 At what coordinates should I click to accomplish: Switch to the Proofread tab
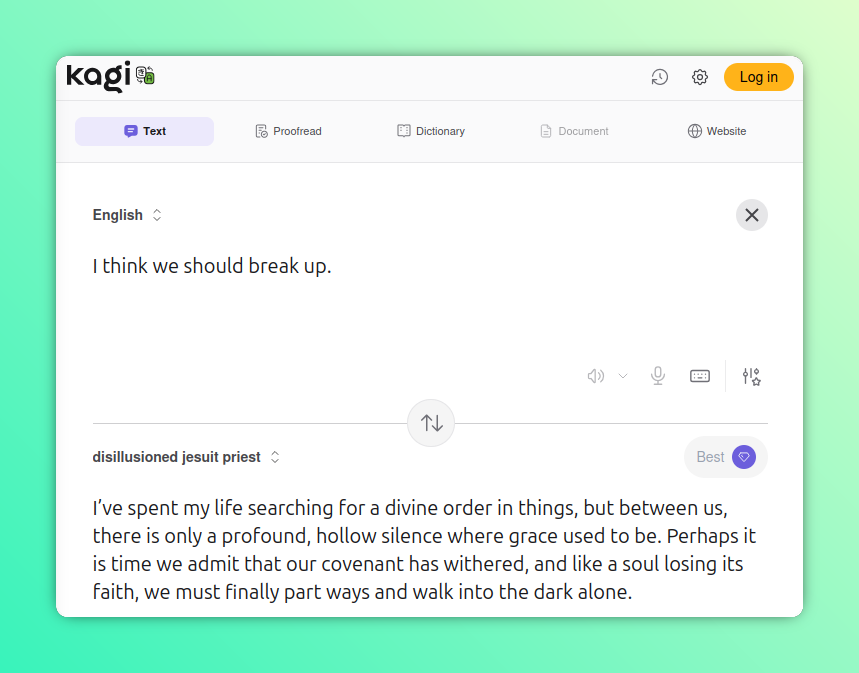point(288,131)
